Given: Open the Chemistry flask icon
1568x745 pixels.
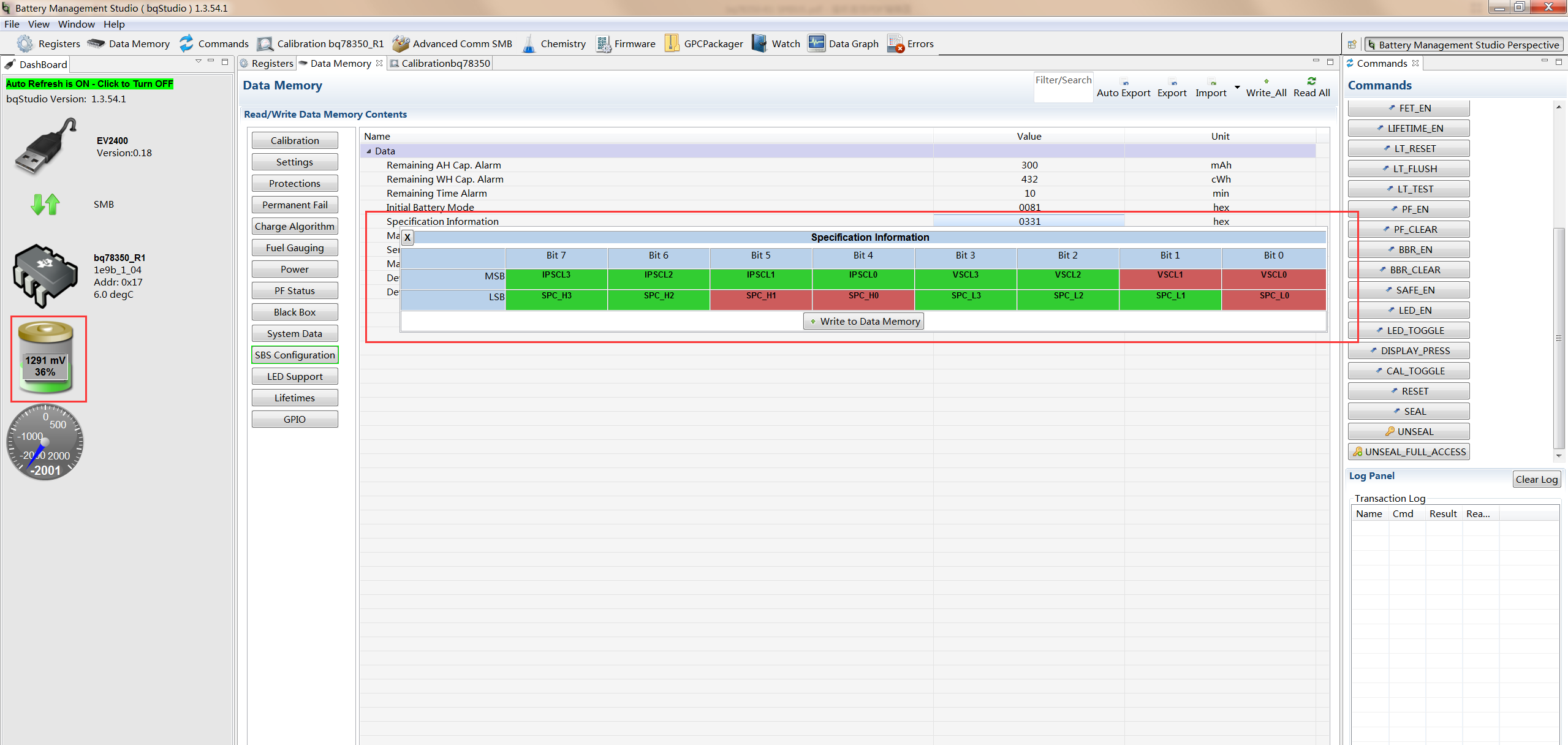Looking at the screenshot, I should pos(529,44).
